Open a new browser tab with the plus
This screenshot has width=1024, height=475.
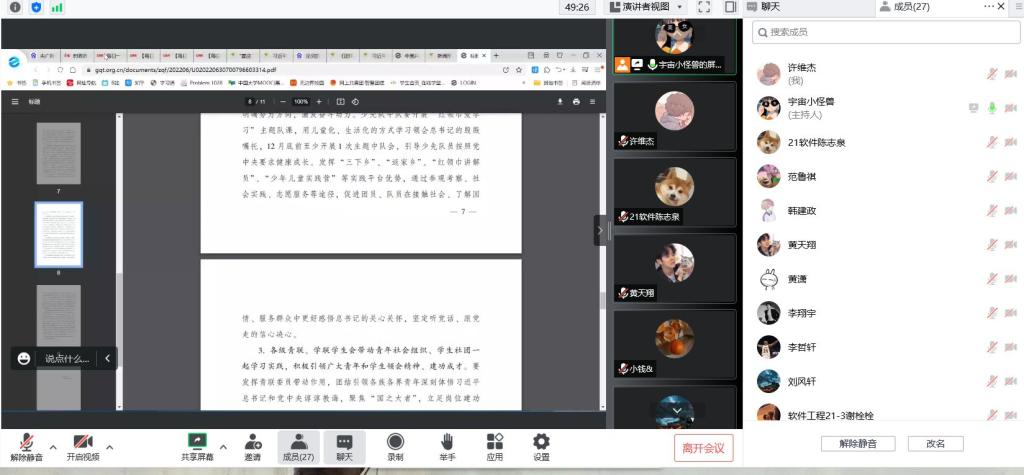click(496, 56)
